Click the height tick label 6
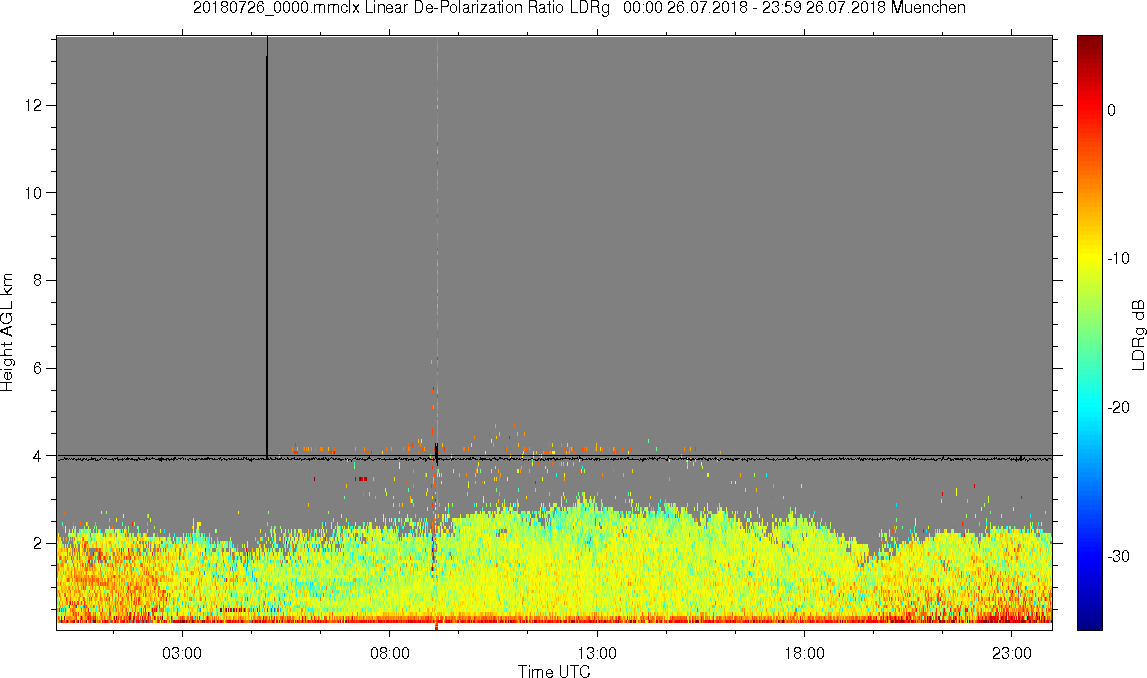The height and width of the screenshot is (678, 1147). (x=39, y=369)
